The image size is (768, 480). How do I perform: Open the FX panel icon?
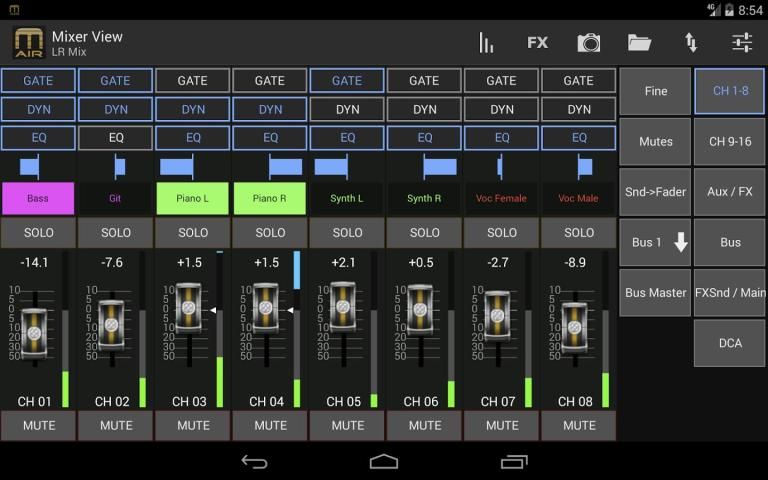click(538, 42)
